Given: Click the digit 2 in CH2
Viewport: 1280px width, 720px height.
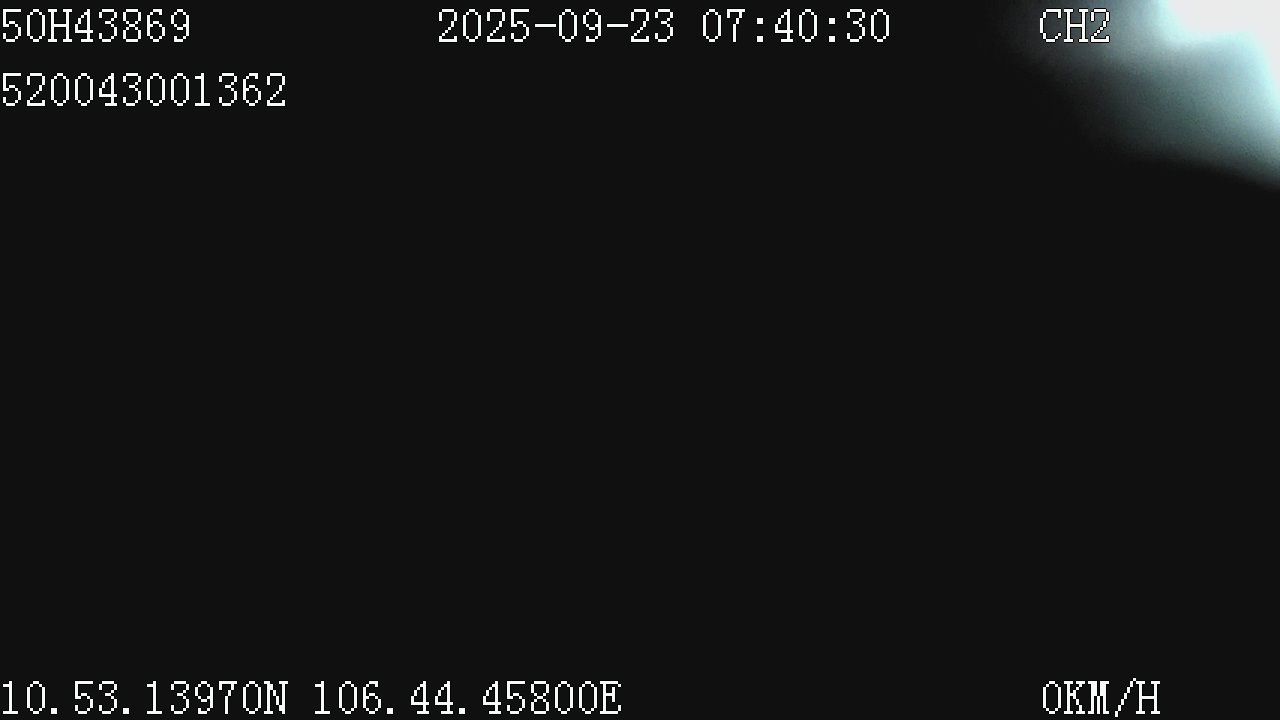Looking at the screenshot, I should click(x=1099, y=27).
